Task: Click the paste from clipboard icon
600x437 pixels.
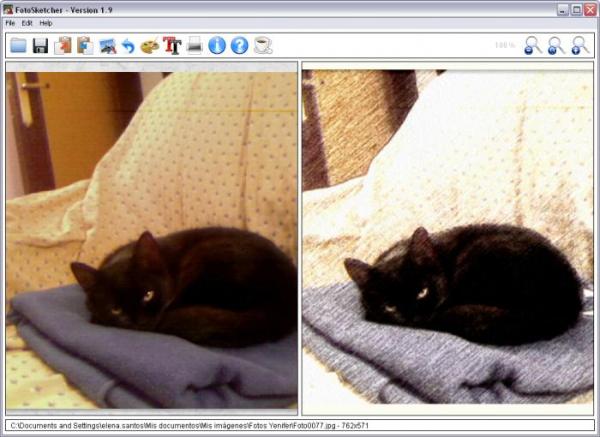Action: click(x=84, y=45)
